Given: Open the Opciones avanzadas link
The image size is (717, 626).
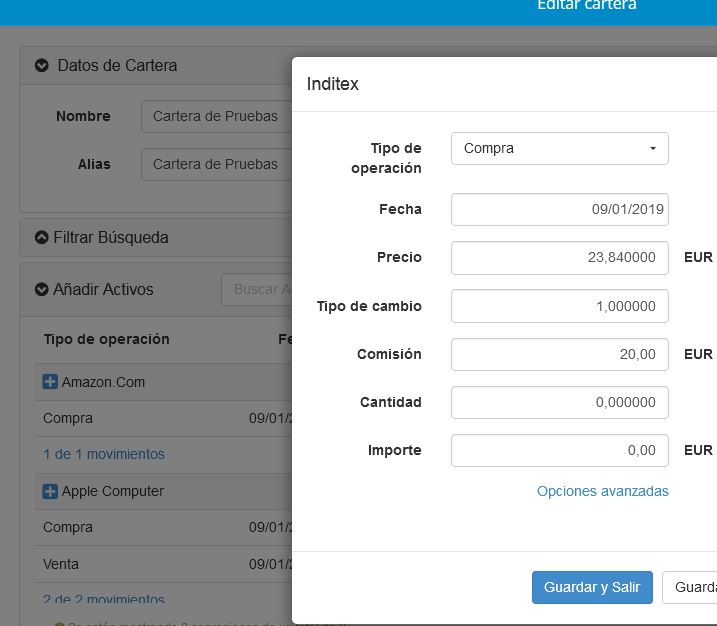Looking at the screenshot, I should tap(603, 491).
